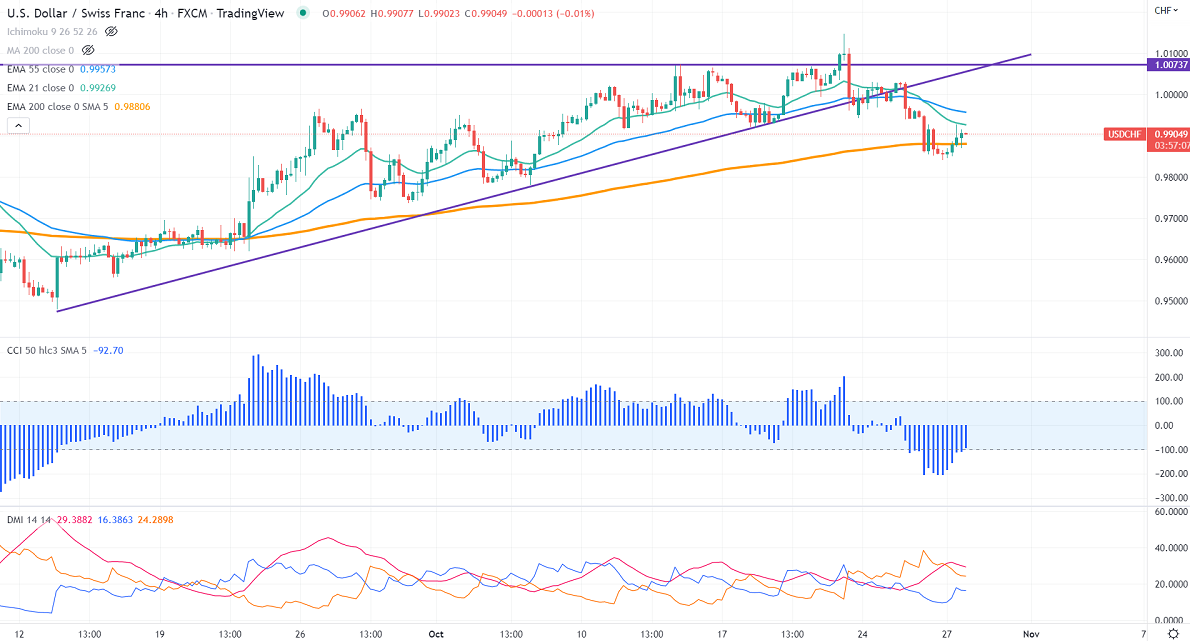The height and width of the screenshot is (641, 1190).
Task: Click the DMI value 24.2898
Action: (x=156, y=520)
